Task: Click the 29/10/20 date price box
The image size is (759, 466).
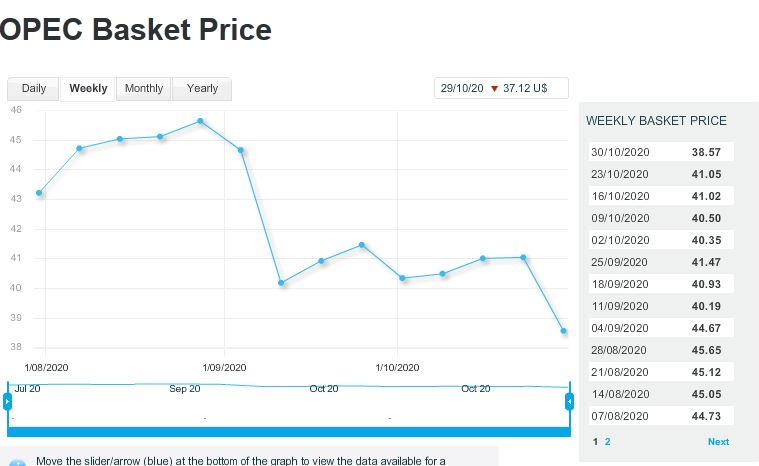Action: [501, 89]
